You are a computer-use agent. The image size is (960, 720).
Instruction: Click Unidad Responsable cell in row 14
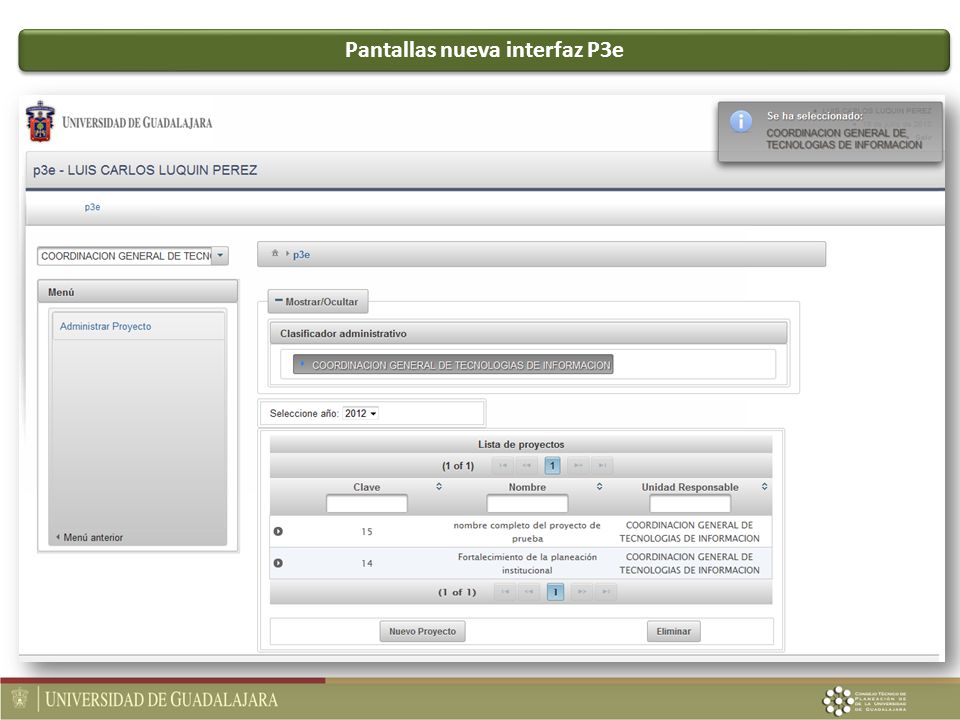[689, 563]
